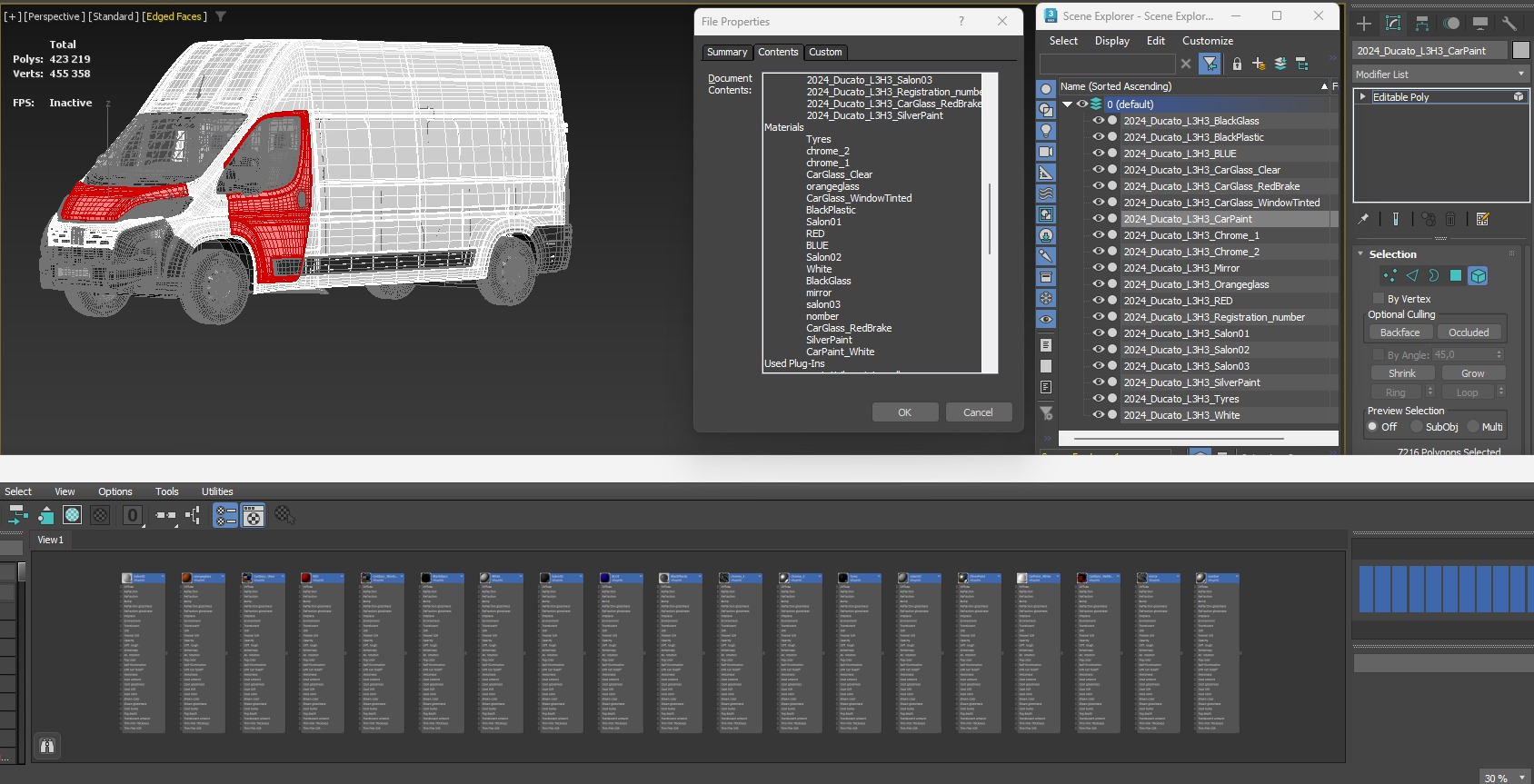The image size is (1534, 784).
Task: Click Scene Explorer filter funnel icon
Action: coord(1210,64)
